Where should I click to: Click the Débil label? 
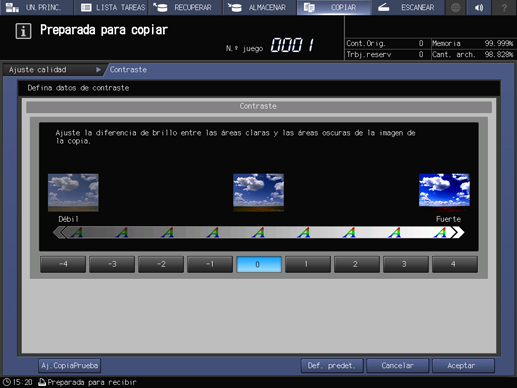(x=68, y=219)
